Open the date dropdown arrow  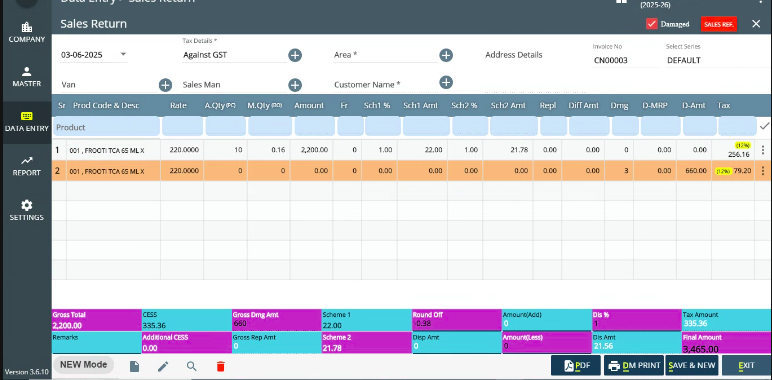pos(123,54)
